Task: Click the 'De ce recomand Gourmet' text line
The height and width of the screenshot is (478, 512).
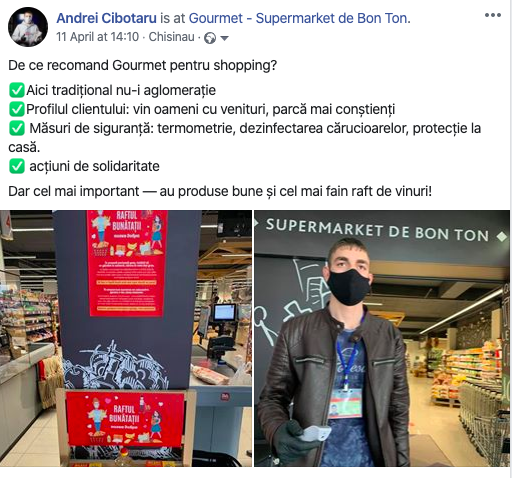Action: 142,65
